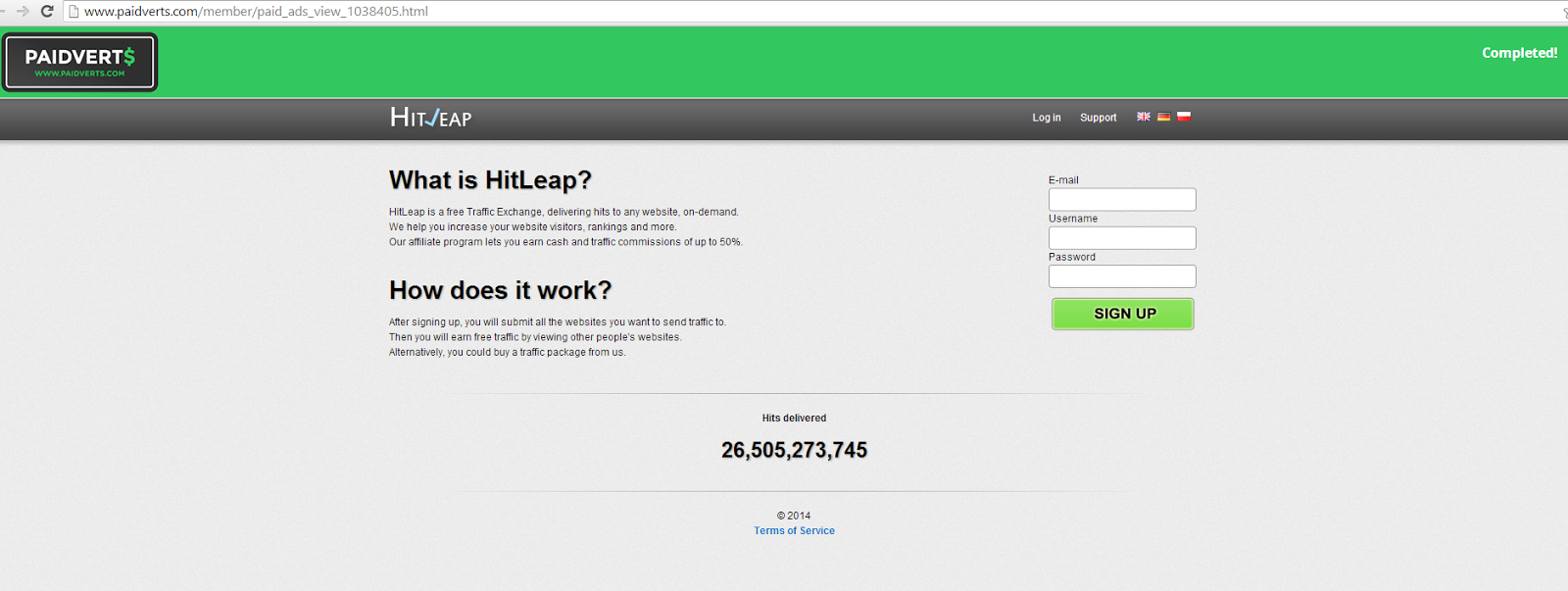Click the green SIGN UP button
This screenshot has width=1568, height=591.
click(x=1123, y=314)
